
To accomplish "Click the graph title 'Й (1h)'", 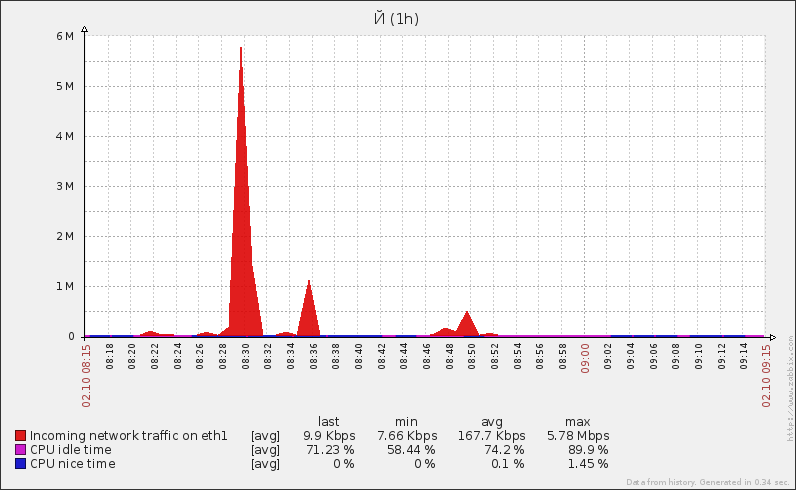I will pyautogui.click(x=396, y=18).
